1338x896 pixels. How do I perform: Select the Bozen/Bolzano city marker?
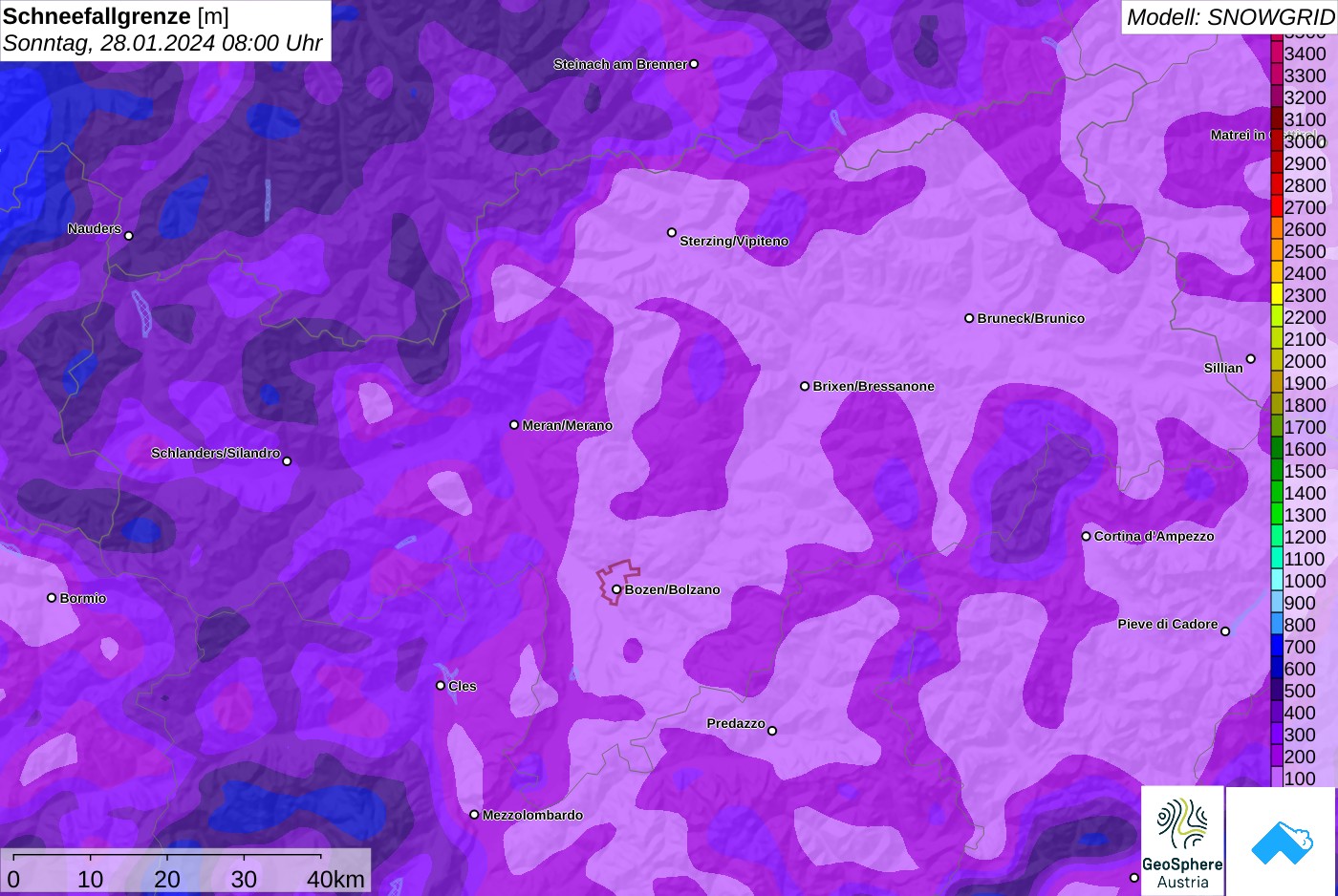click(x=616, y=589)
